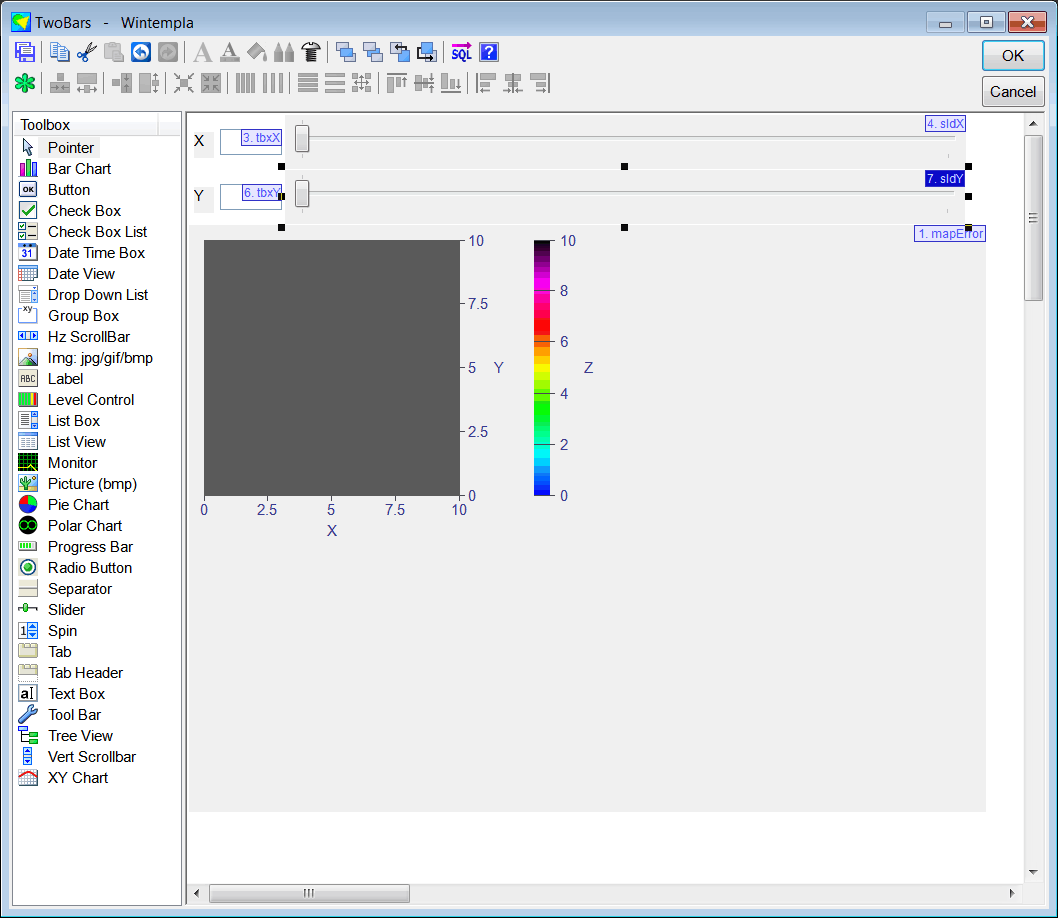
Task: Open properties via the screw icon
Action: [310, 52]
